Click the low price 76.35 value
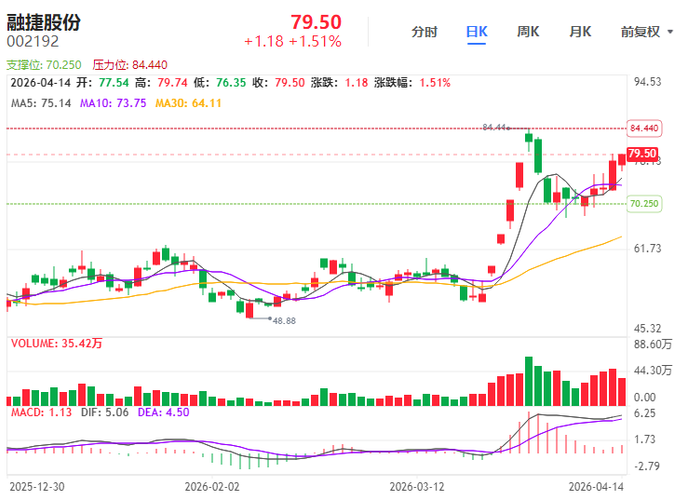The height and width of the screenshot is (500, 674). 231,83
